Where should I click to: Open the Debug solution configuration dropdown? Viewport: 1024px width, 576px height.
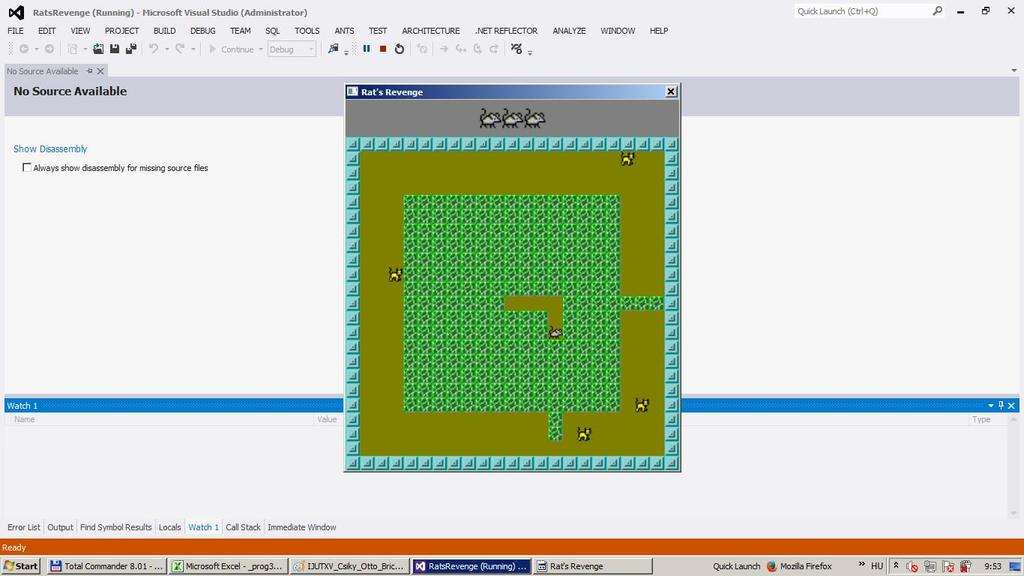click(292, 49)
